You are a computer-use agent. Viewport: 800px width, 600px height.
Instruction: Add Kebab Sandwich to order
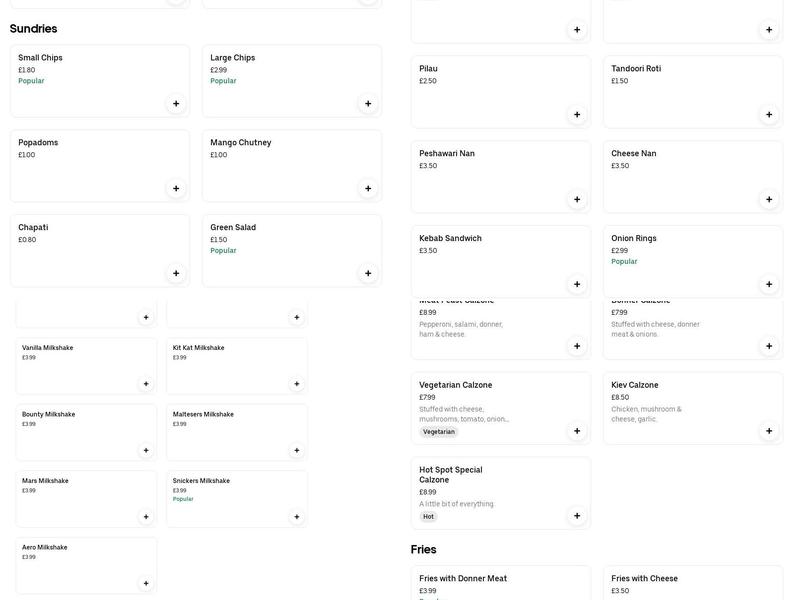coord(577,284)
